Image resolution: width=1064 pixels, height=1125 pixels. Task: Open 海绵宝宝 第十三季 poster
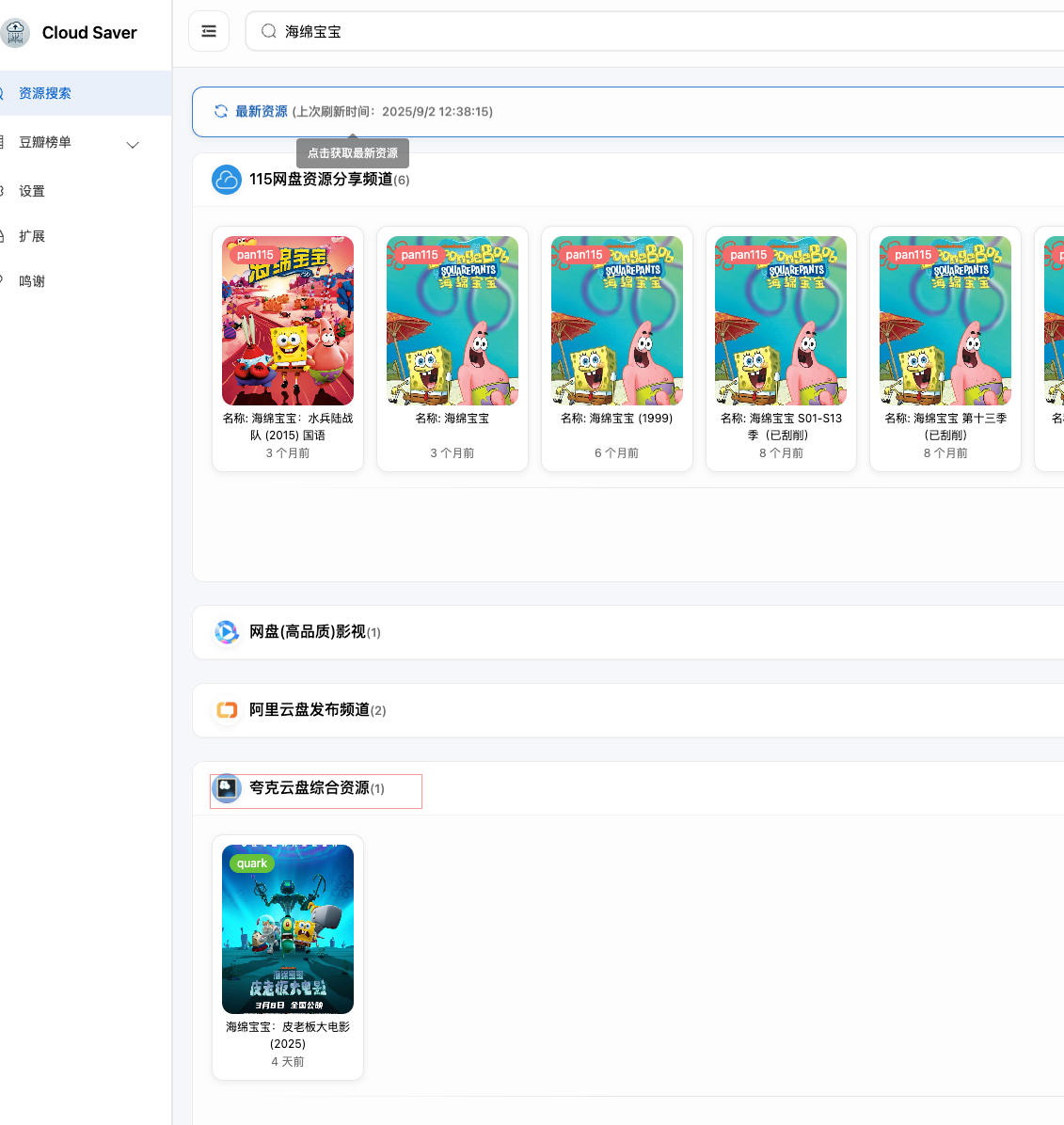point(945,321)
